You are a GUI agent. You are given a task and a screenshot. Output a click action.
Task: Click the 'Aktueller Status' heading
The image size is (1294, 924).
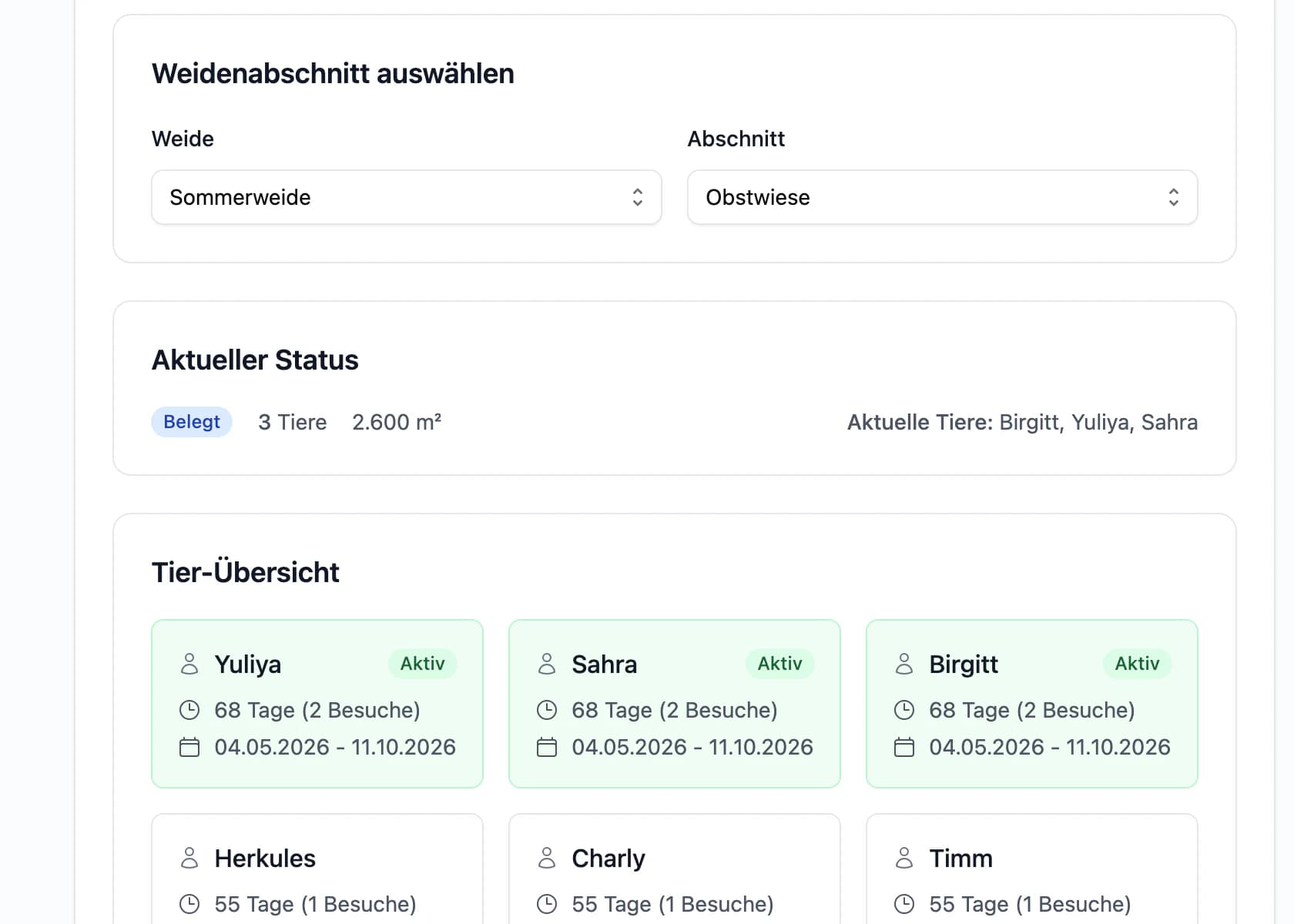click(255, 360)
